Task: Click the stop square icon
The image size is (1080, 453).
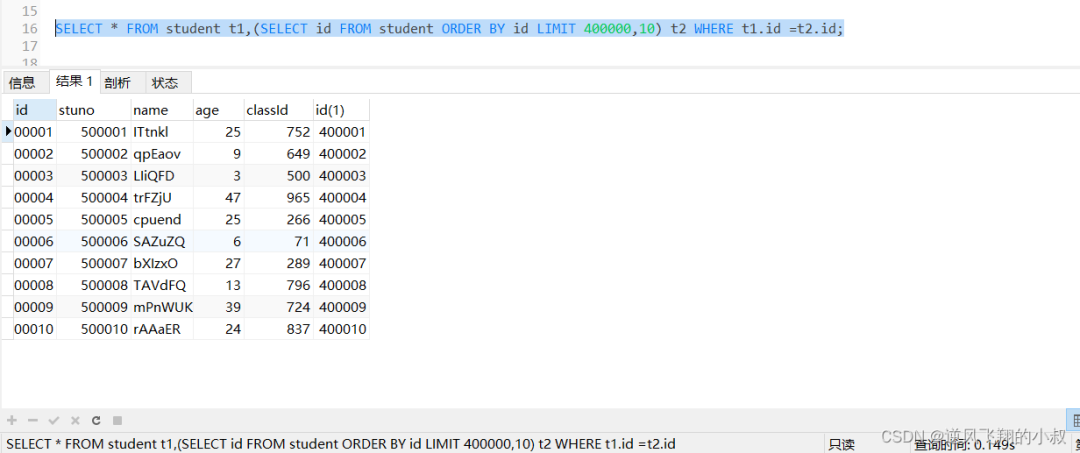Action: coord(117,419)
